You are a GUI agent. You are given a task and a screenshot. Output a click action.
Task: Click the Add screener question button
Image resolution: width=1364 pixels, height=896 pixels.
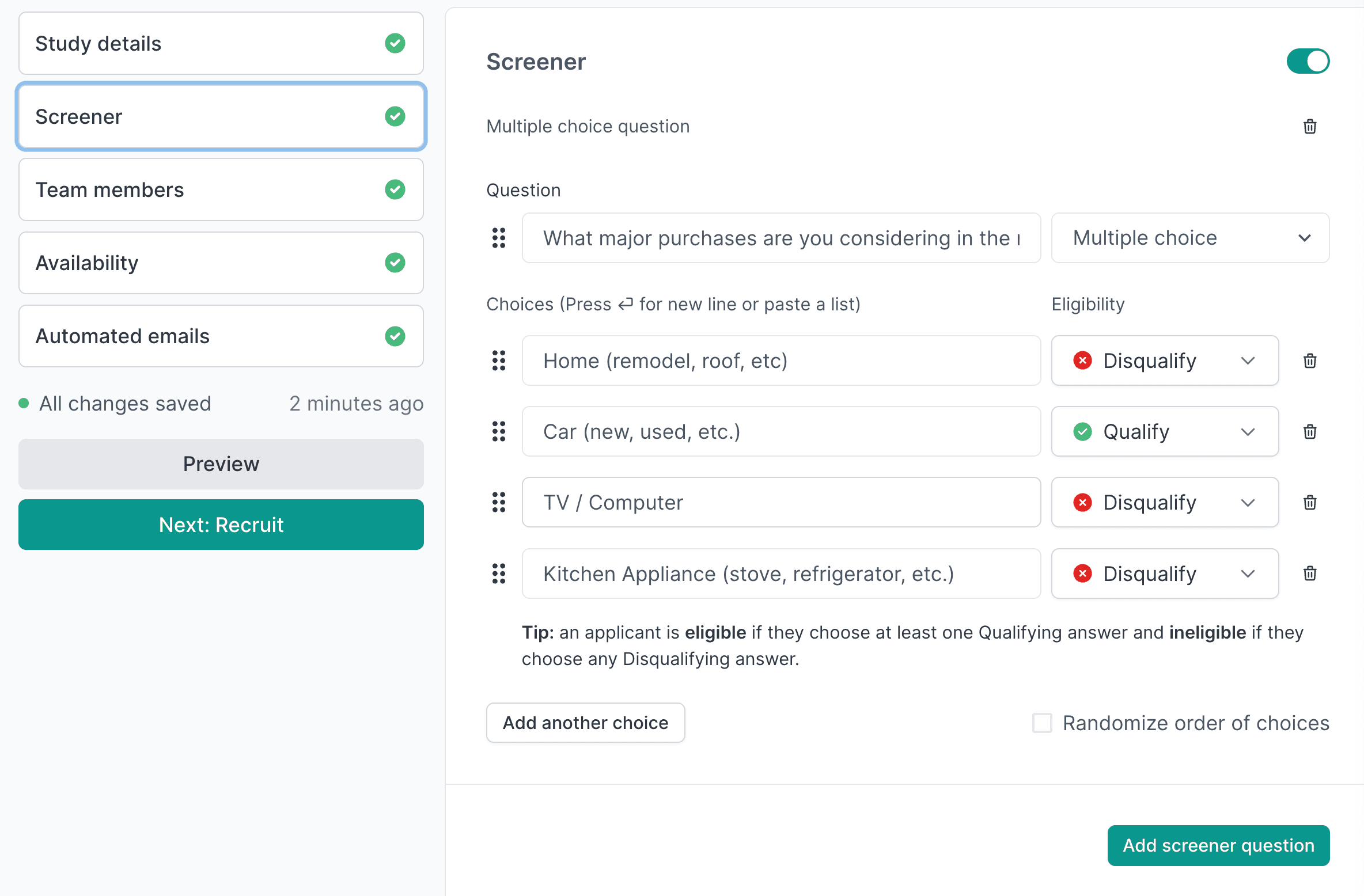point(1218,845)
